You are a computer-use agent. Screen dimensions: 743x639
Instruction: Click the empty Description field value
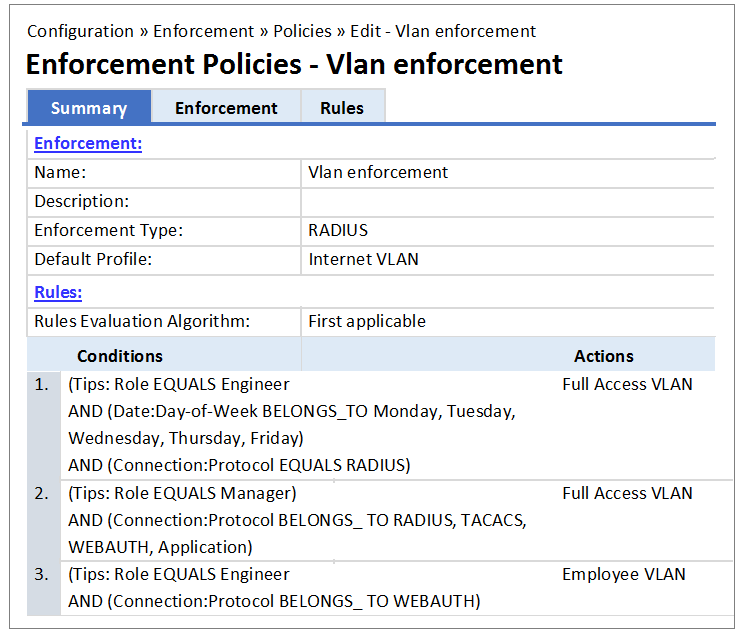pos(506,201)
